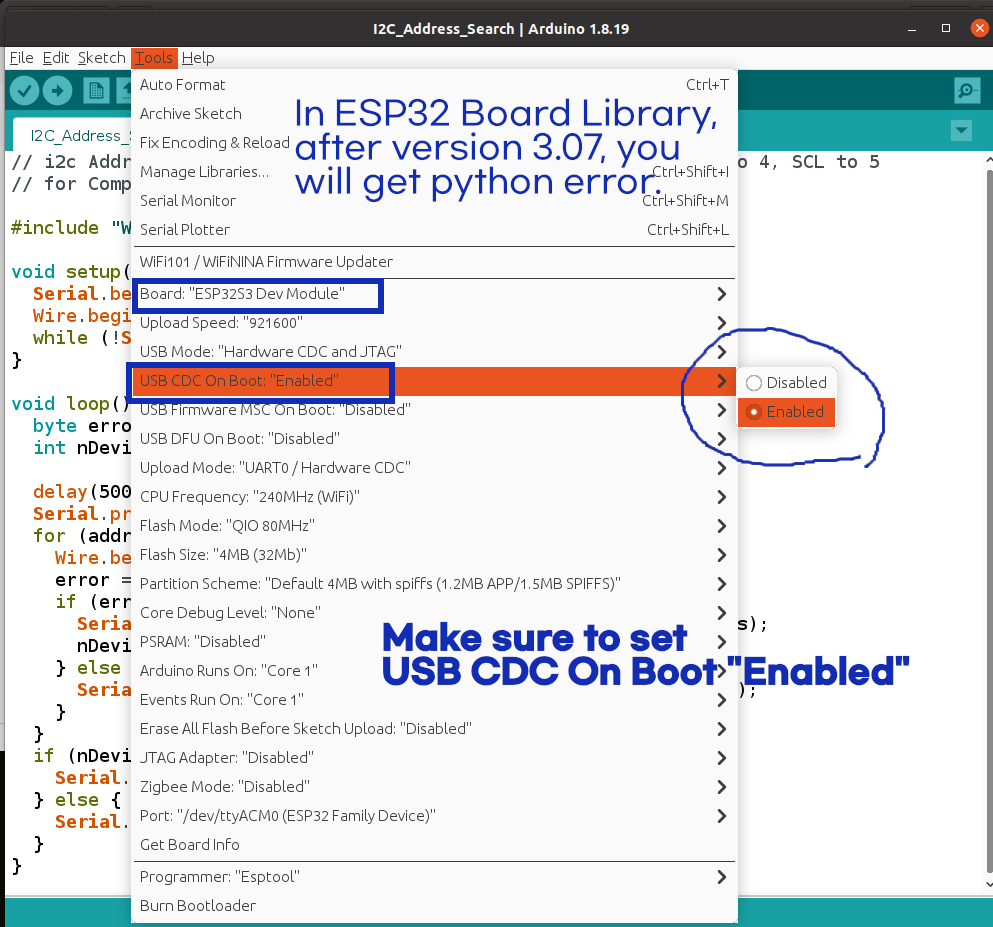Click scrollbar down arrow in editor
Screen dimensions: 993x927
click(x=989, y=884)
